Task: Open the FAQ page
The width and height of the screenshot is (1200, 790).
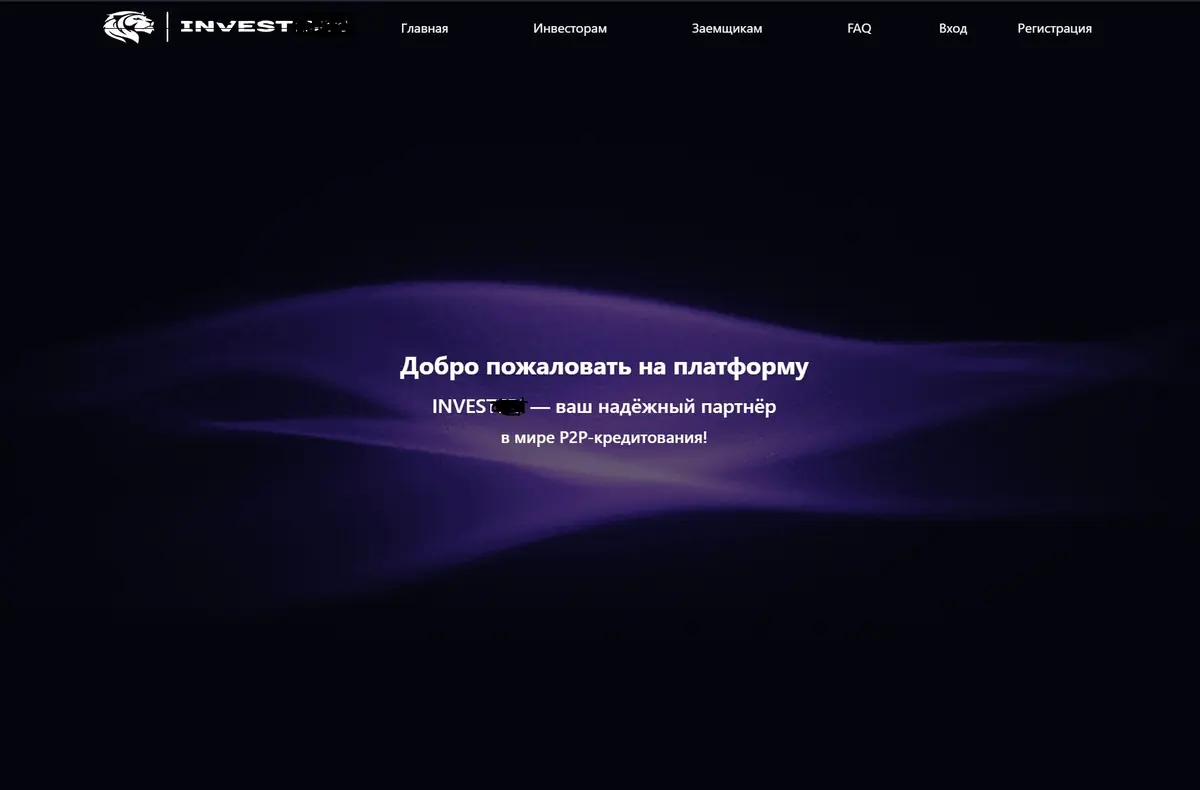Action: pos(859,28)
